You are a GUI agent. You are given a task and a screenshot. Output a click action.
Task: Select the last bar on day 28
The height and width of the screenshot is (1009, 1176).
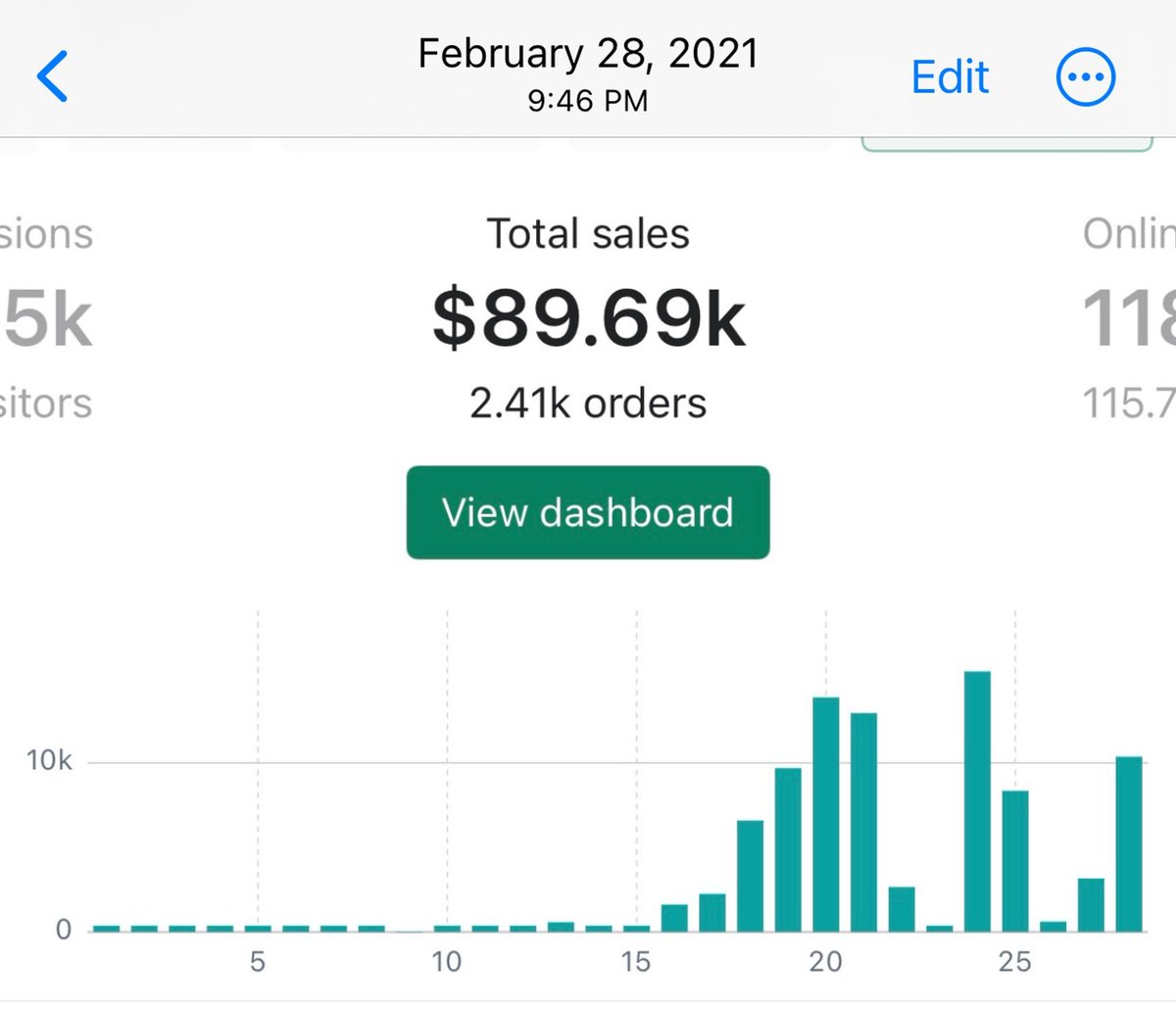[1129, 843]
